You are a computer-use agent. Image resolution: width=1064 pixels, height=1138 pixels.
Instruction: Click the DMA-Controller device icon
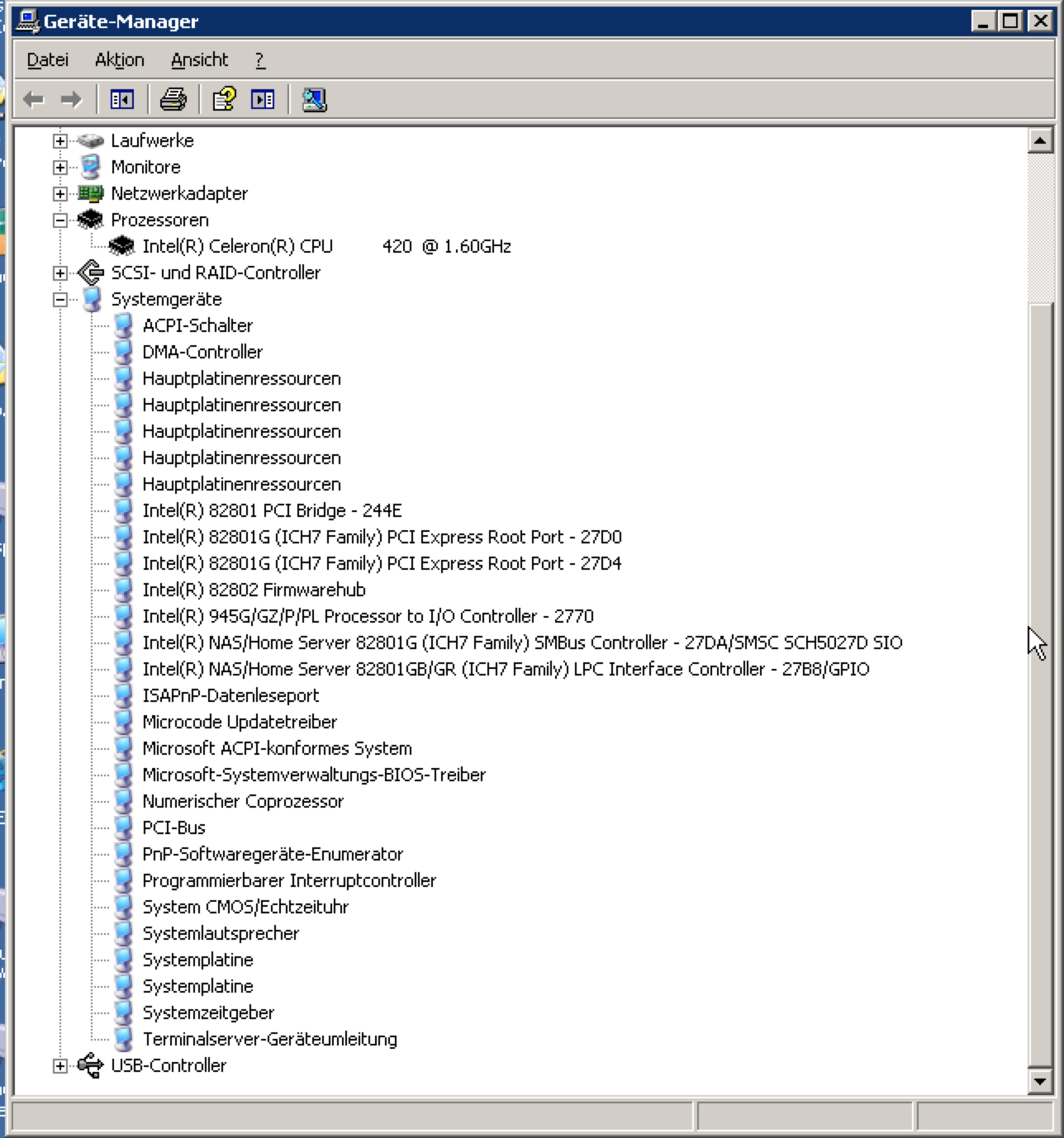(123, 352)
